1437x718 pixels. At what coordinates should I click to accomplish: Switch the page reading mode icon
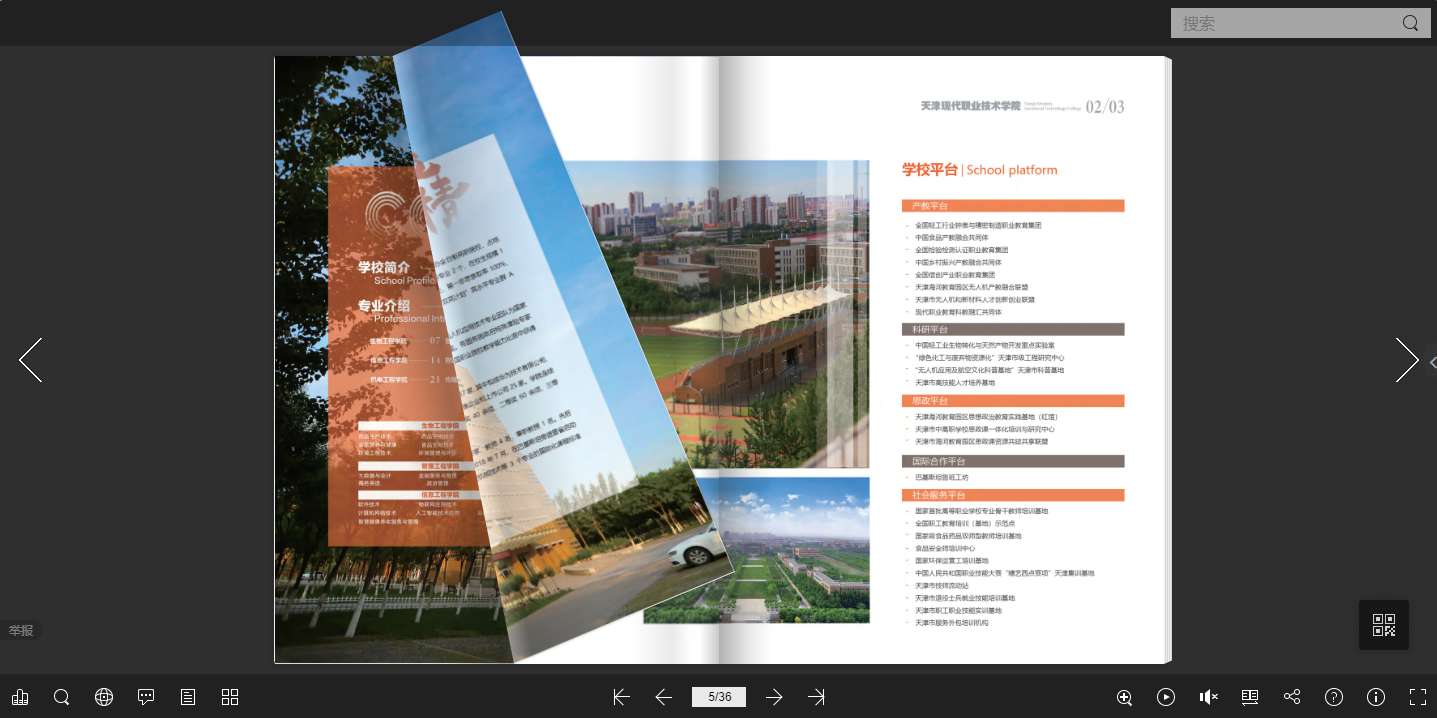pos(1250,697)
